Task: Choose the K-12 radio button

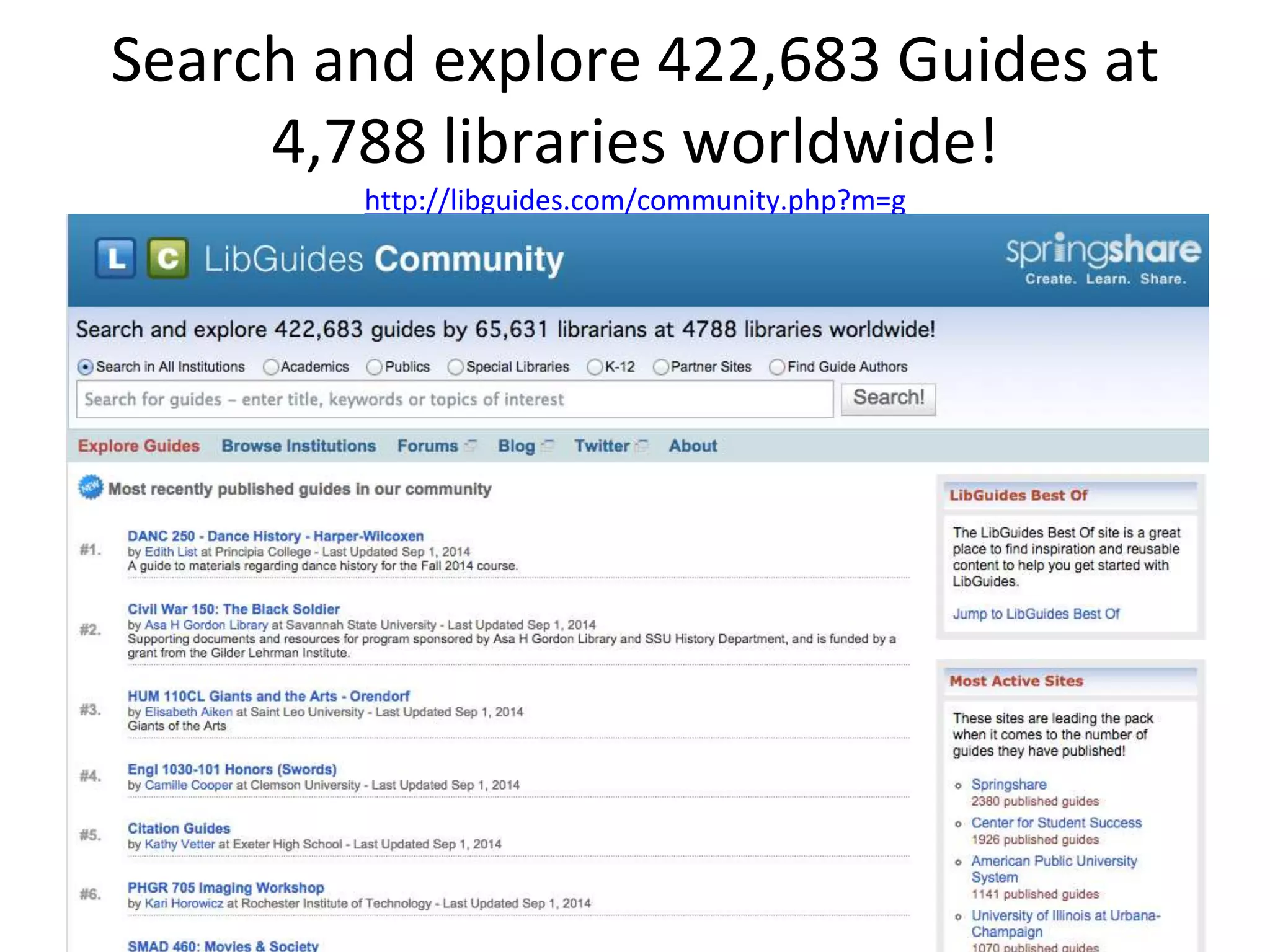Action: 594,367
